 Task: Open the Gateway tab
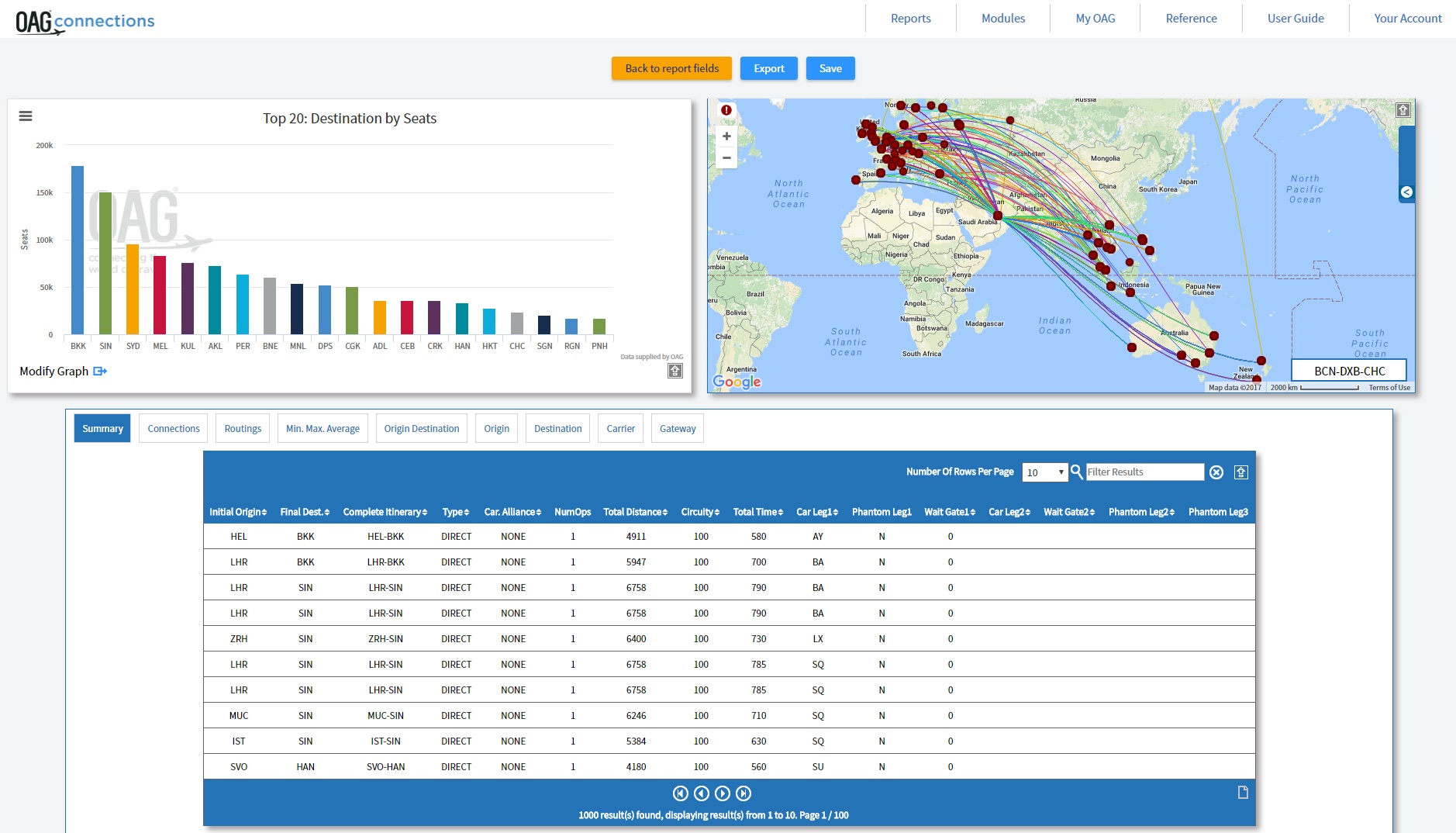[678, 428]
